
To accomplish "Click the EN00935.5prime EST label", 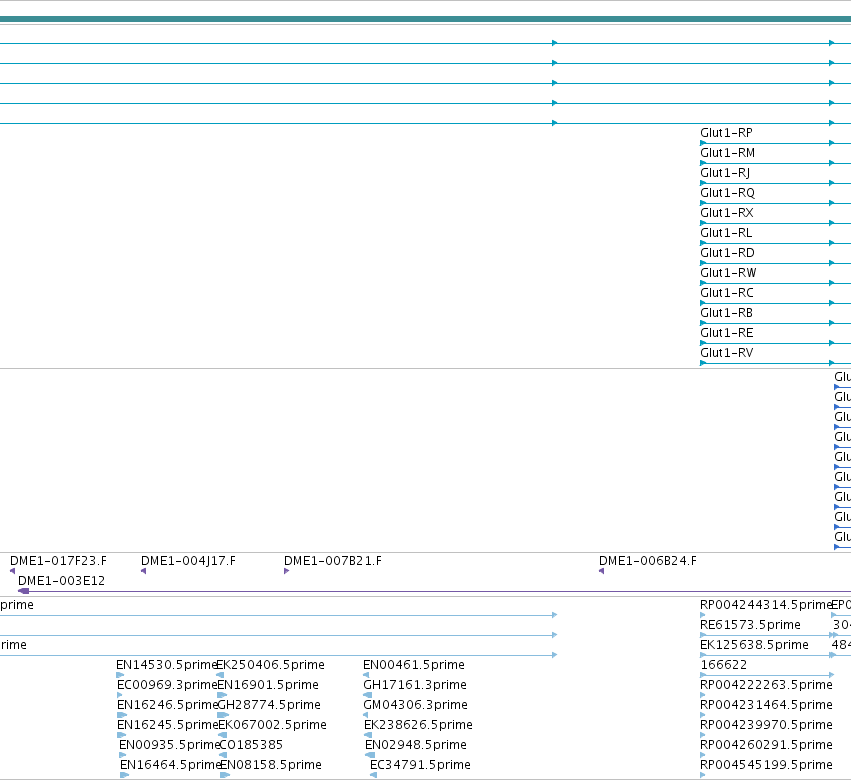I will 169,745.
